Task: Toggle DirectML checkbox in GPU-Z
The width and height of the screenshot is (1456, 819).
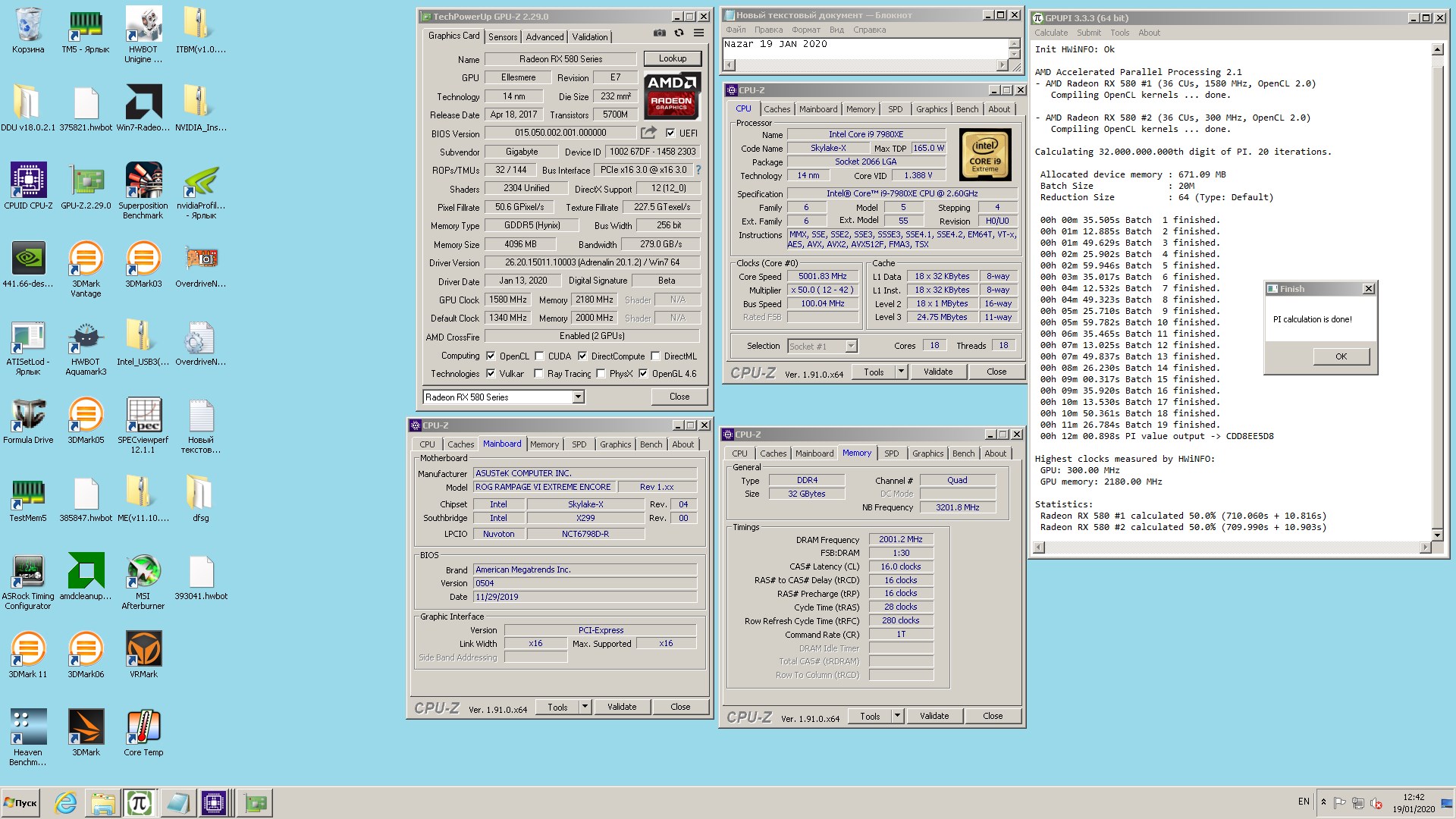Action: pos(655,356)
